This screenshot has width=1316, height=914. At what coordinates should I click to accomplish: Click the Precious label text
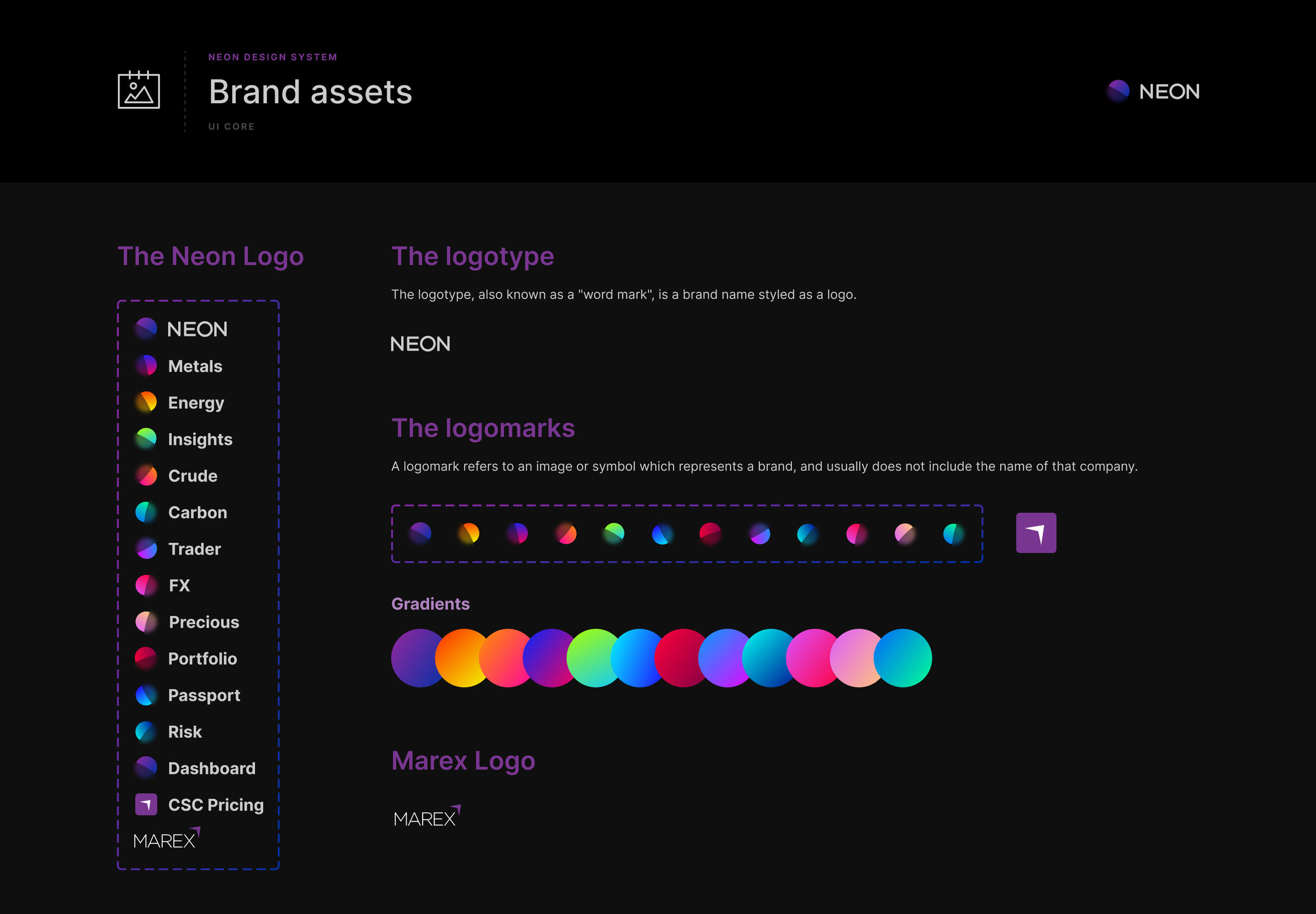(x=204, y=622)
